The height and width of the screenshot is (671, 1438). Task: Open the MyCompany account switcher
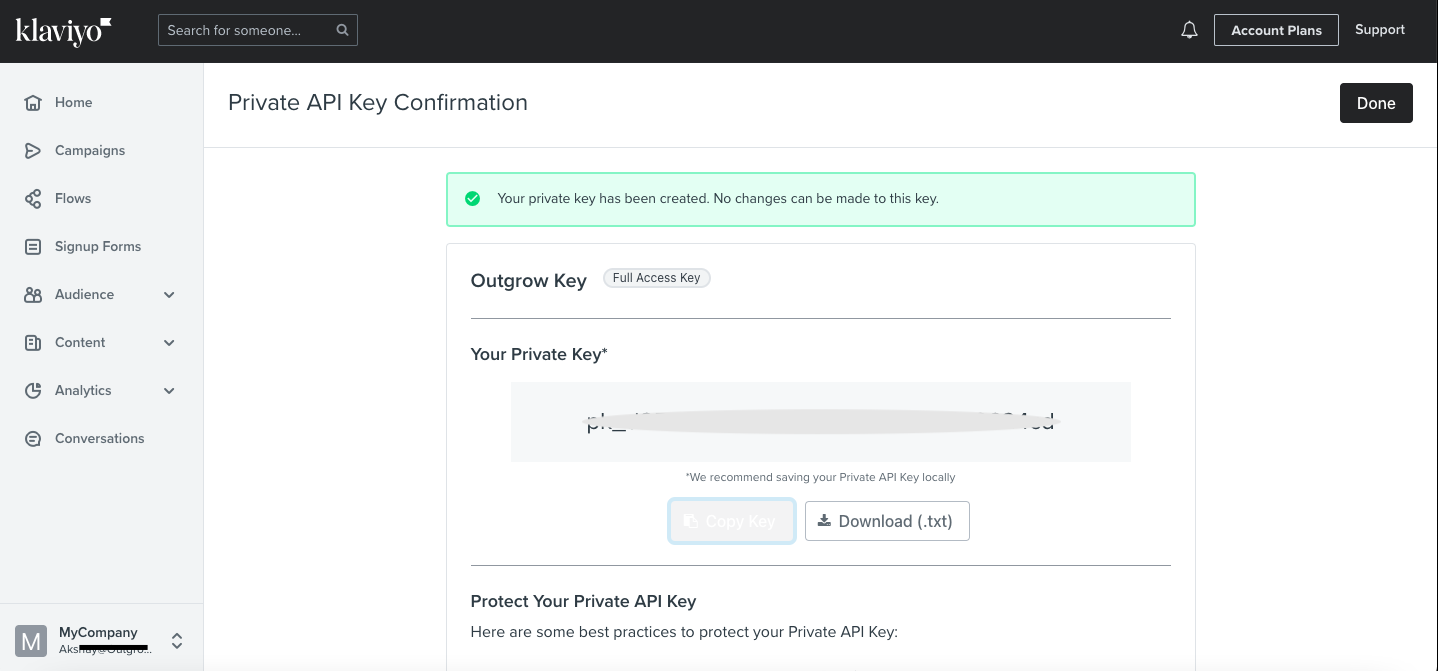click(x=176, y=641)
